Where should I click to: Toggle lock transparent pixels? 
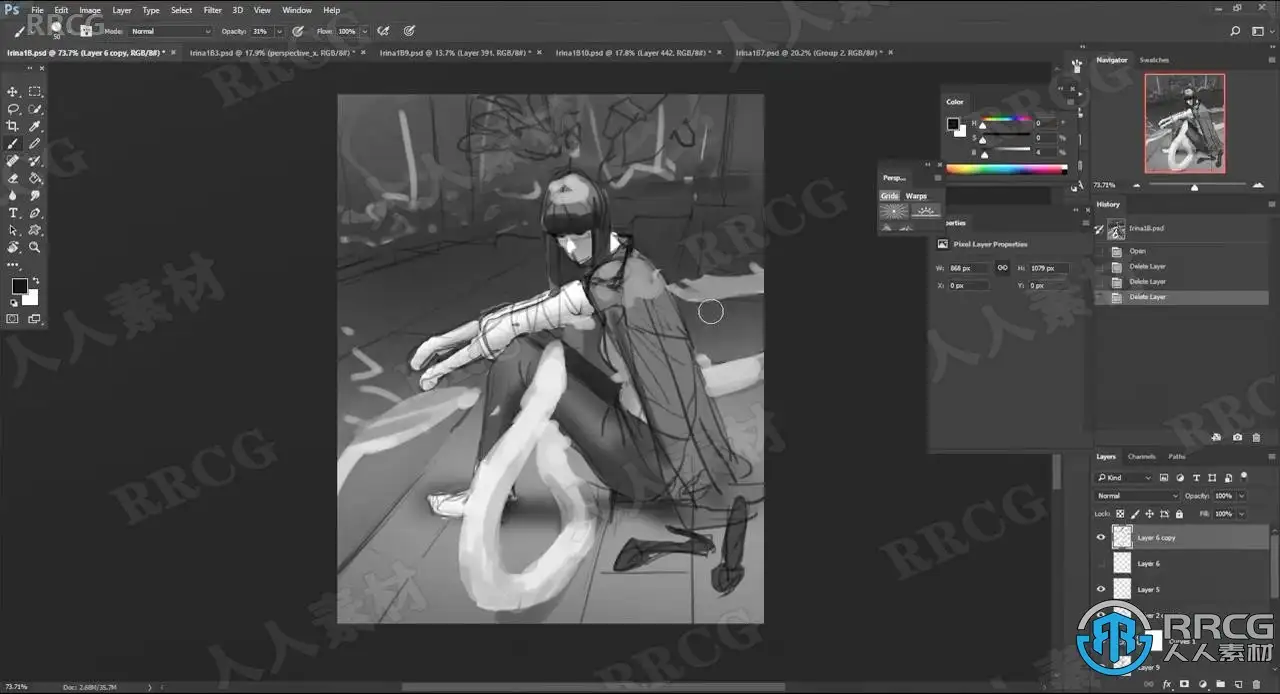click(x=1120, y=514)
